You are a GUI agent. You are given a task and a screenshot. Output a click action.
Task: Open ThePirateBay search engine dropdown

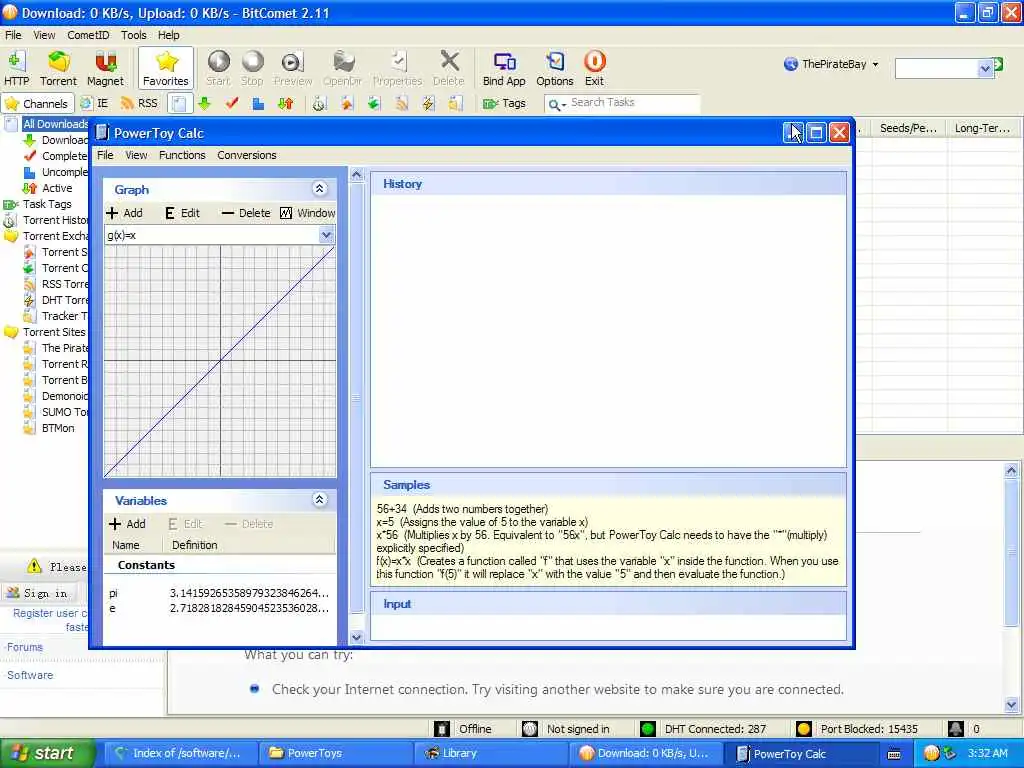pos(831,64)
